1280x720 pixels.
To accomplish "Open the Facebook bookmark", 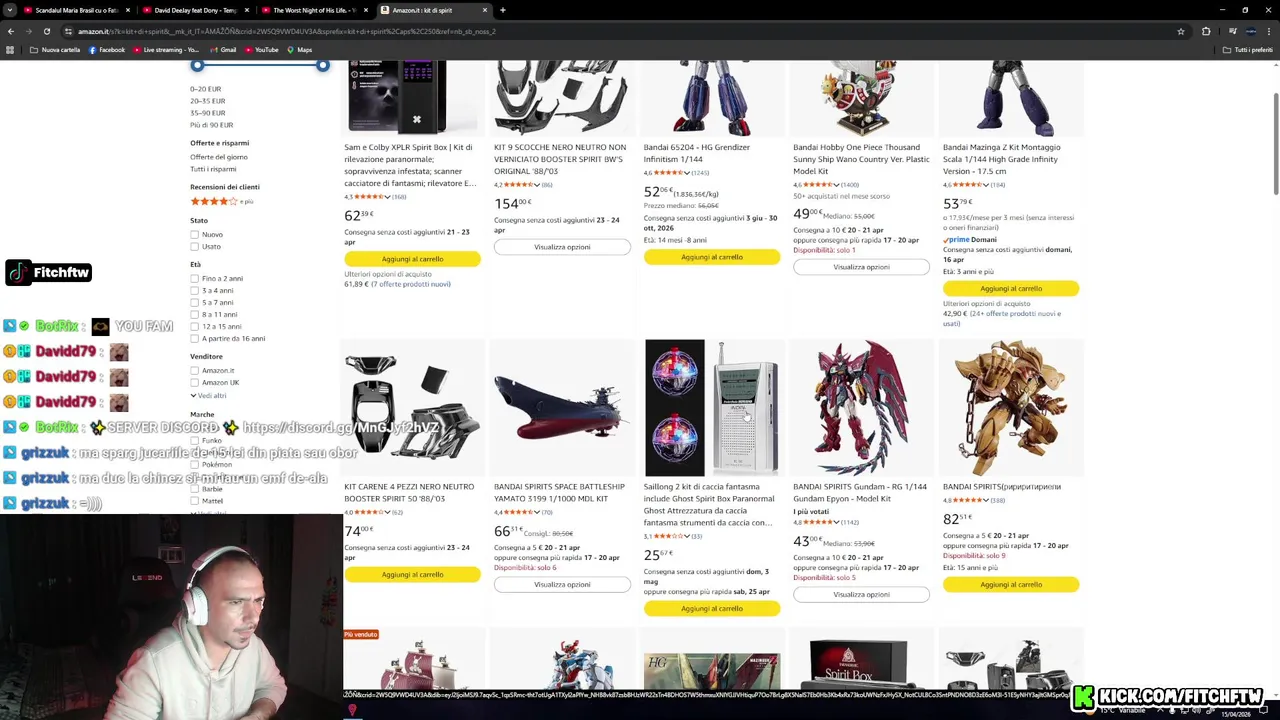I will (x=107, y=50).
